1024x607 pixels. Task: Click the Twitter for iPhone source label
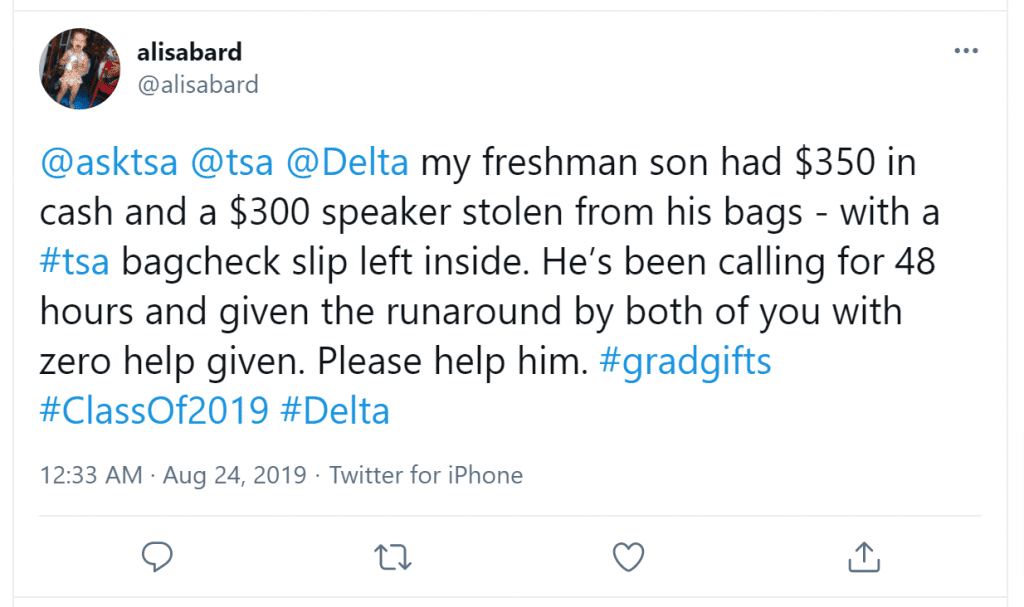coord(426,475)
